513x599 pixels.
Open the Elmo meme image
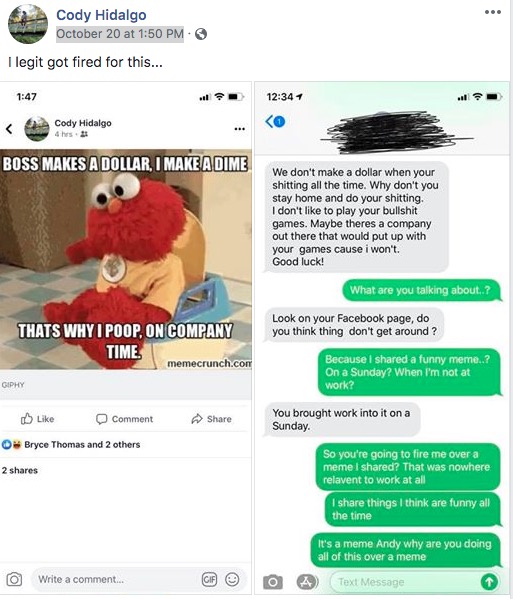(126, 259)
